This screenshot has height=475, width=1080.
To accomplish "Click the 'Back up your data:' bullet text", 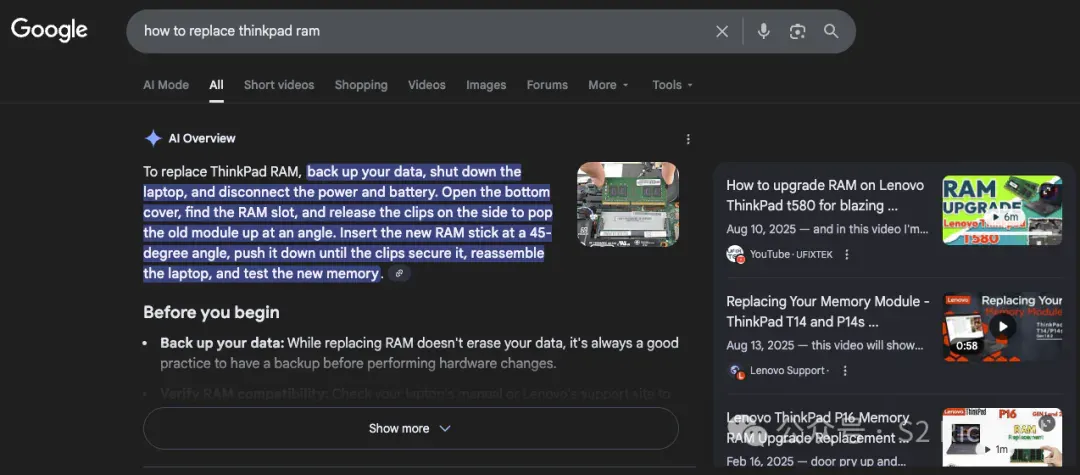I will (222, 343).
